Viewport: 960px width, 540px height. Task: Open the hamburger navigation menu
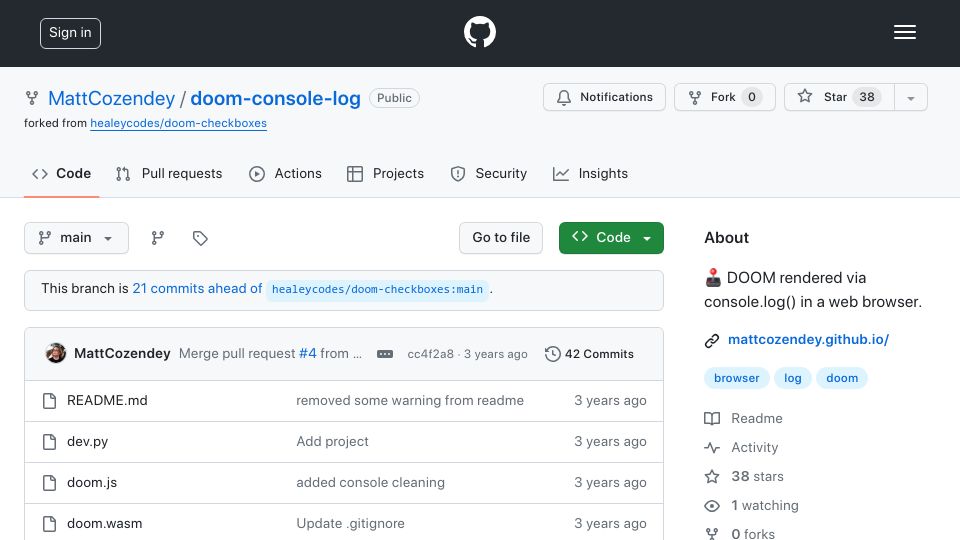(x=904, y=32)
